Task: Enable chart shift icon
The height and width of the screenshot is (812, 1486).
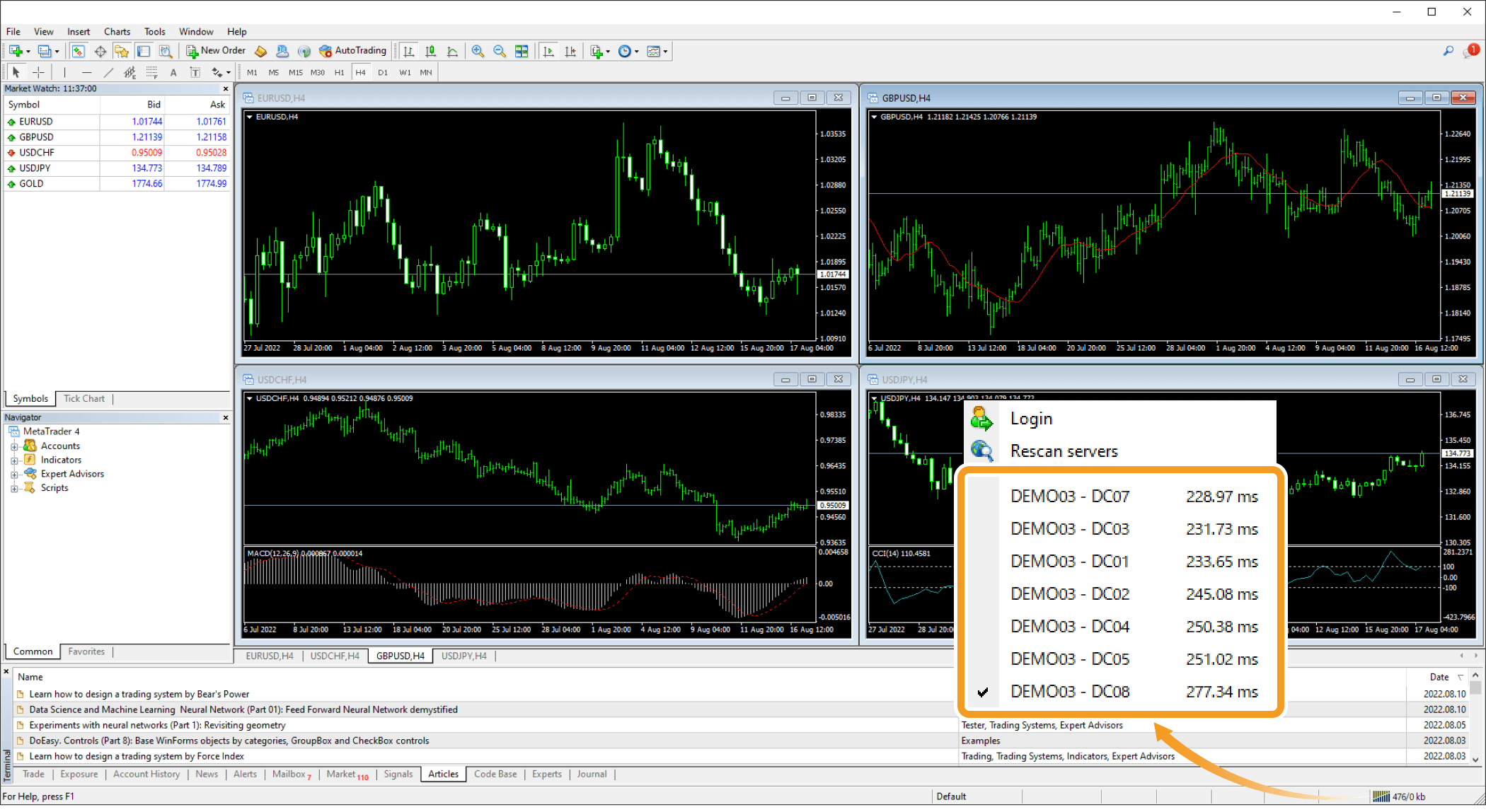Action: [570, 51]
